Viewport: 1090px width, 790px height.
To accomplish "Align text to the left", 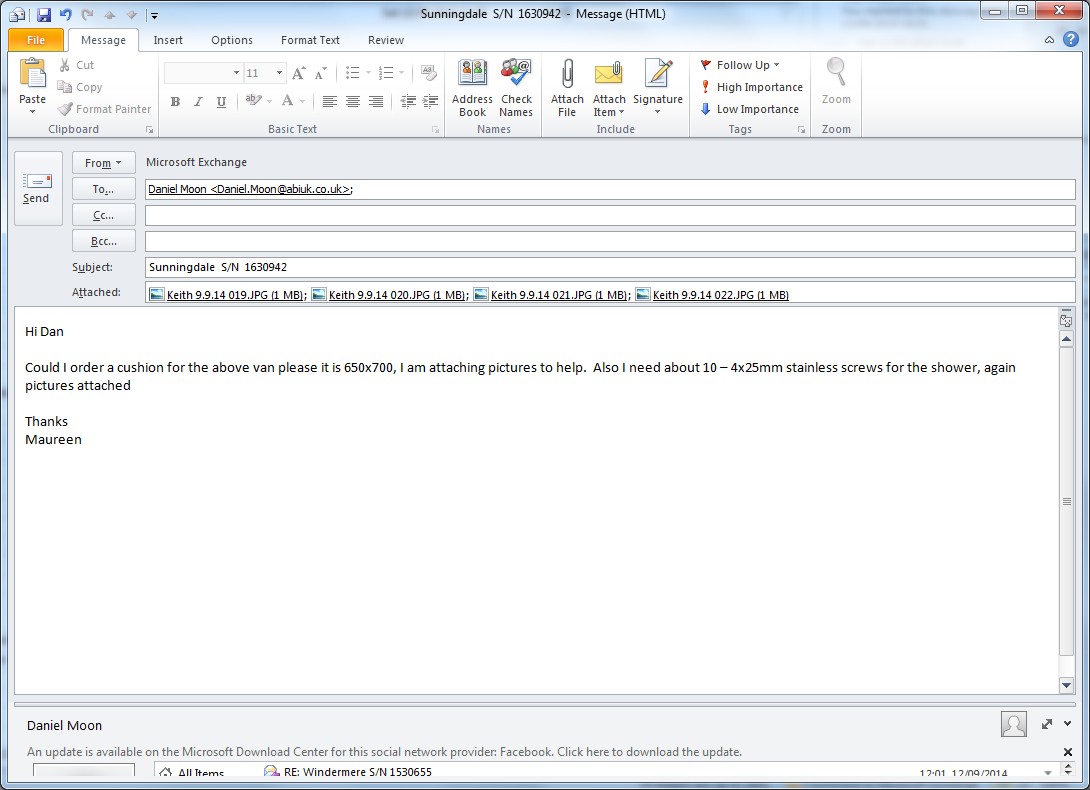I will click(330, 102).
